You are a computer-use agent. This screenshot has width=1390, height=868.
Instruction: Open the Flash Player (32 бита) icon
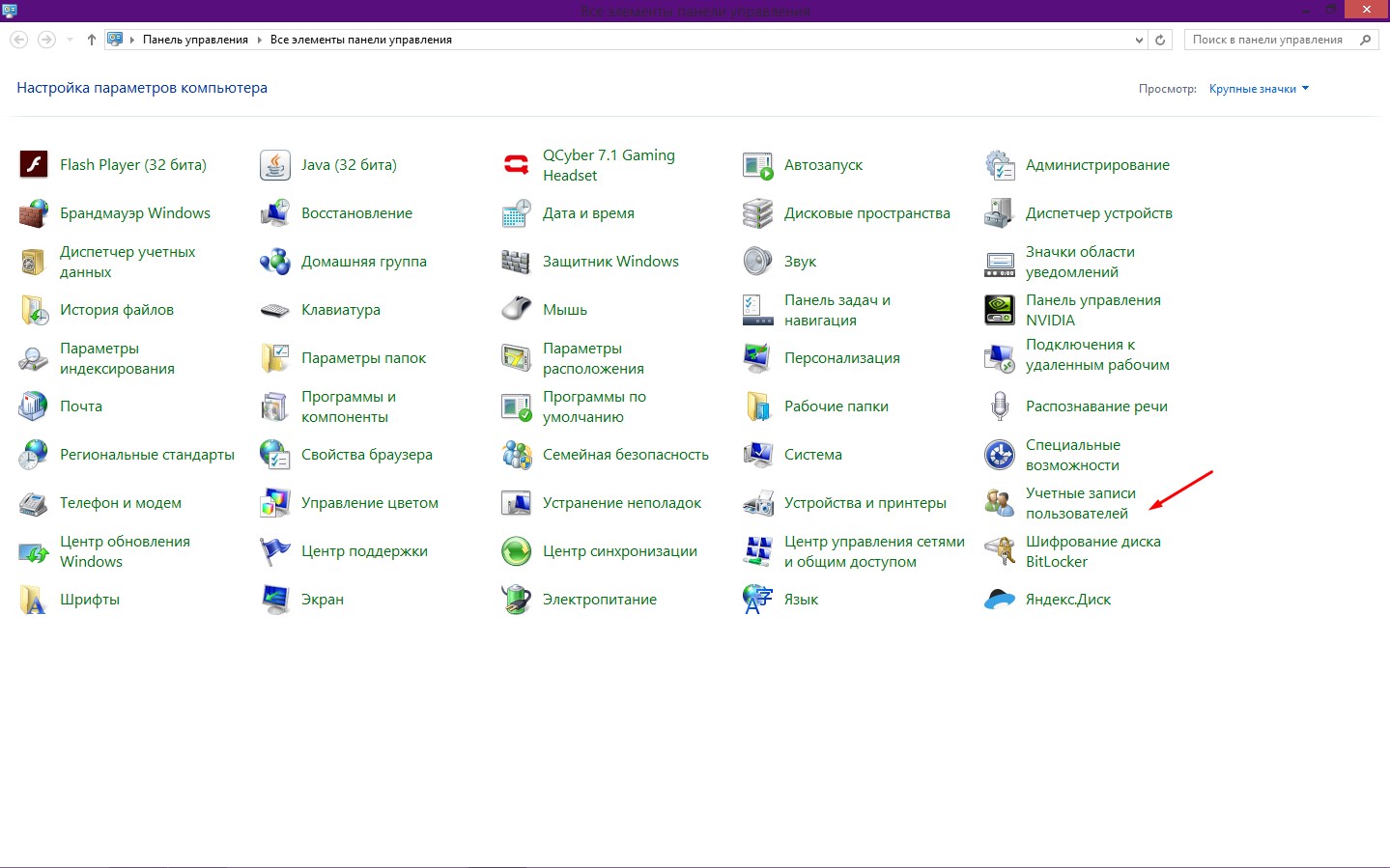(x=34, y=165)
